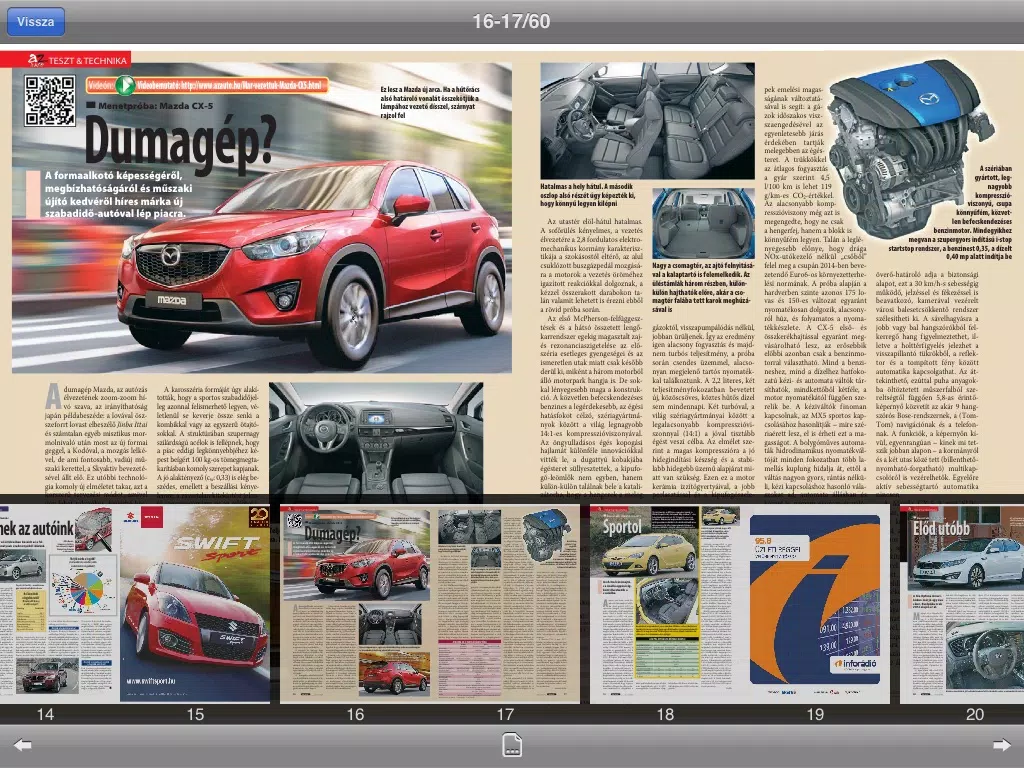Go to next page with right arrow
Image resolution: width=1024 pixels, height=768 pixels.
(x=1001, y=745)
